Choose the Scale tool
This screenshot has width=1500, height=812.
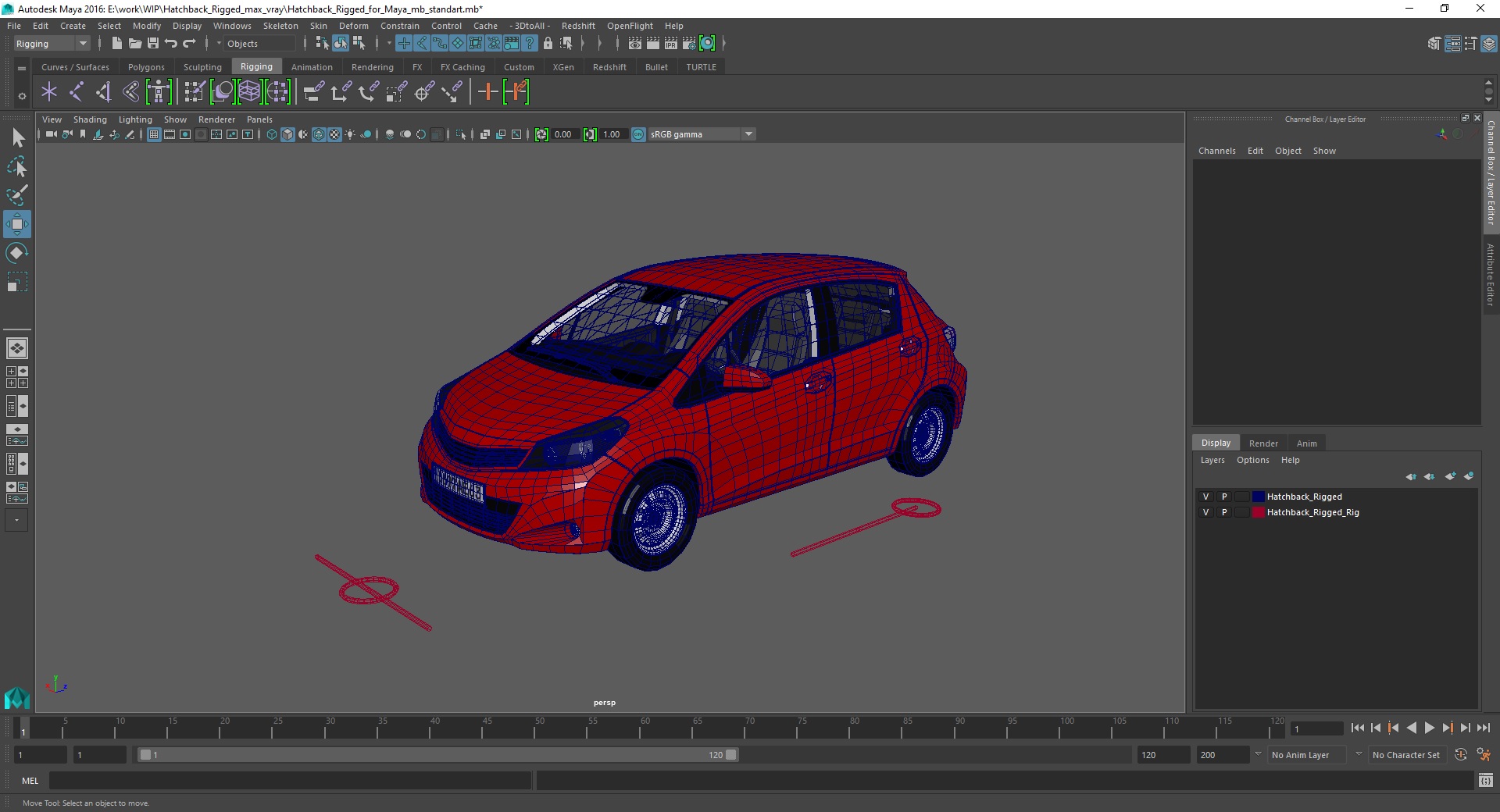17,282
